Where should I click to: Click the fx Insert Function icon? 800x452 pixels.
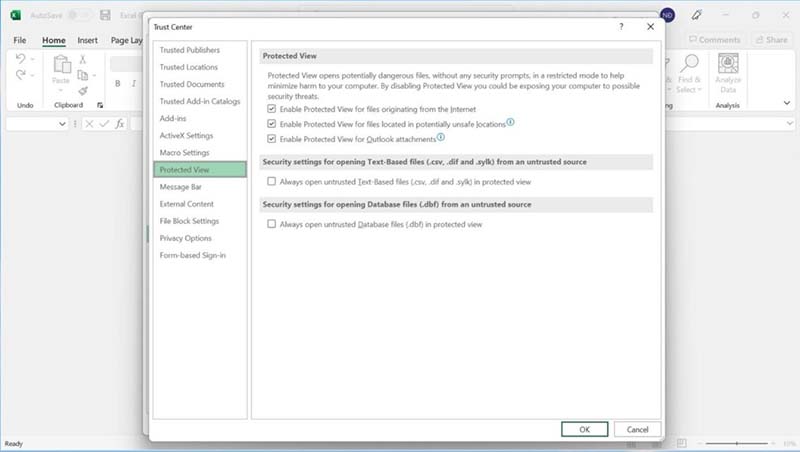tap(120, 123)
